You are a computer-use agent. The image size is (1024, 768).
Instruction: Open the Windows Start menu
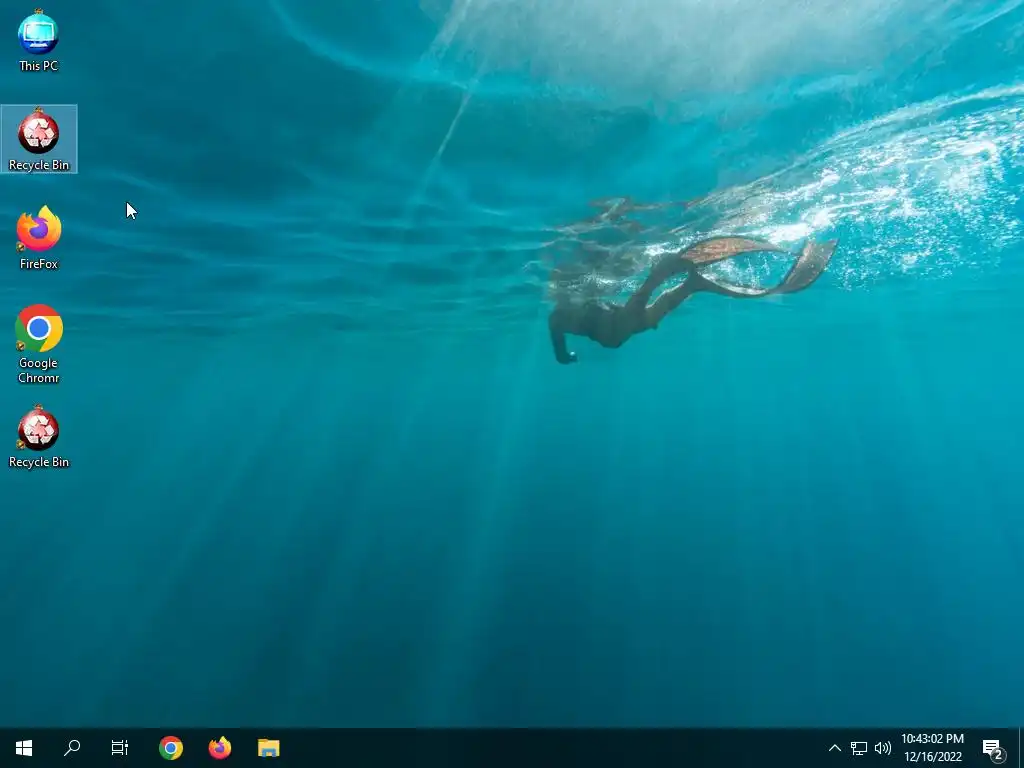pos(24,748)
